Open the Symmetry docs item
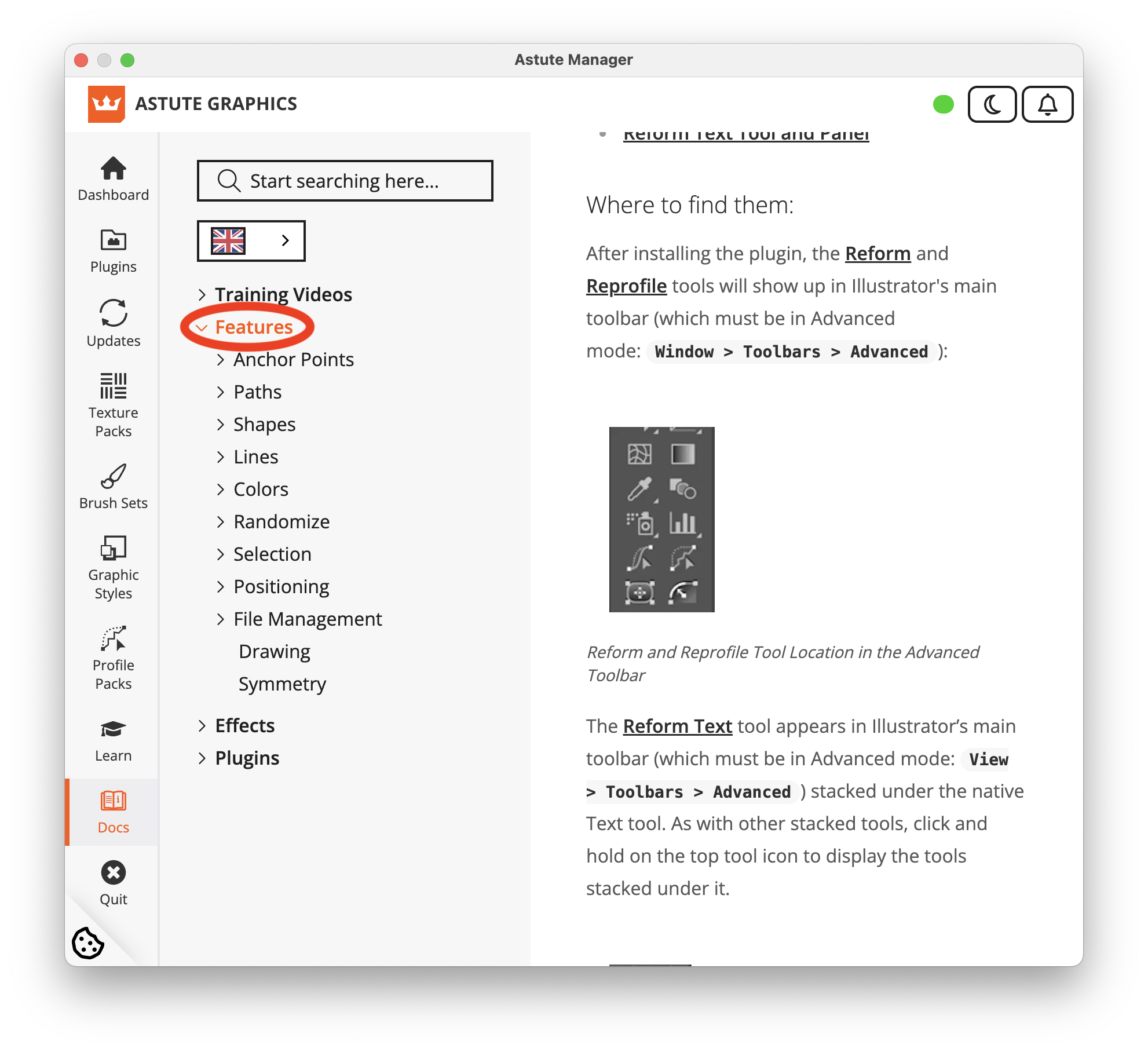This screenshot has height=1052, width=1148. (x=282, y=684)
